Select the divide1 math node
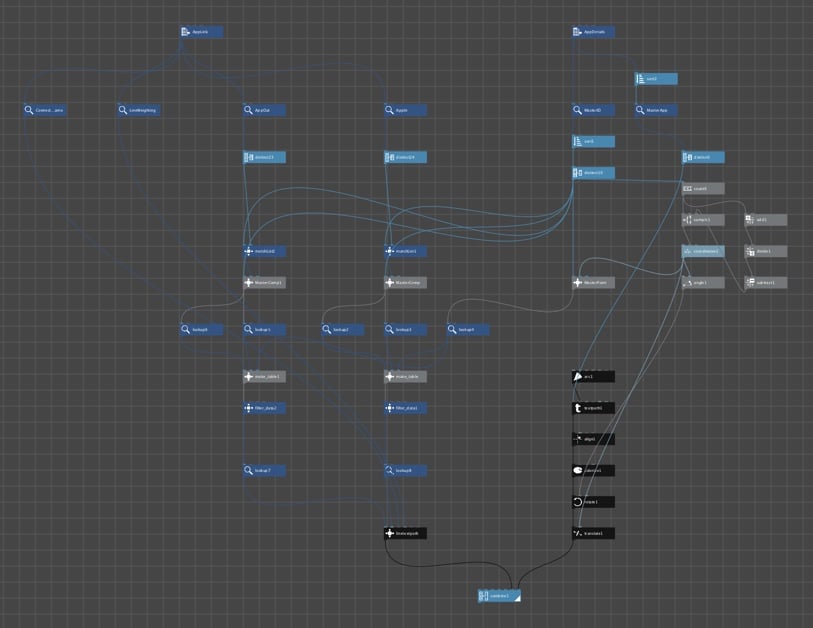813x628 pixels. pyautogui.click(x=766, y=251)
